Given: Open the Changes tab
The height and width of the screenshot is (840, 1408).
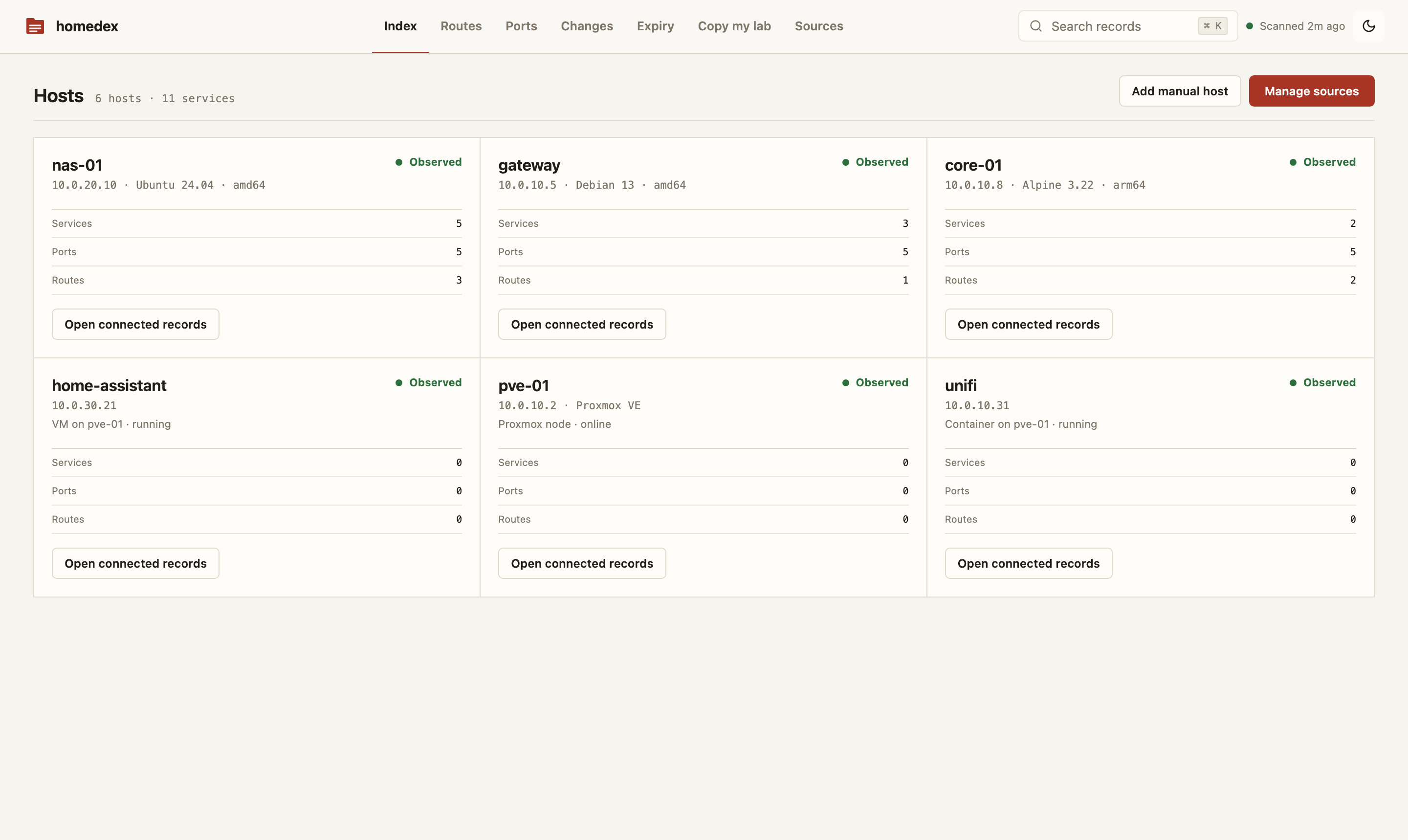Looking at the screenshot, I should click(587, 26).
